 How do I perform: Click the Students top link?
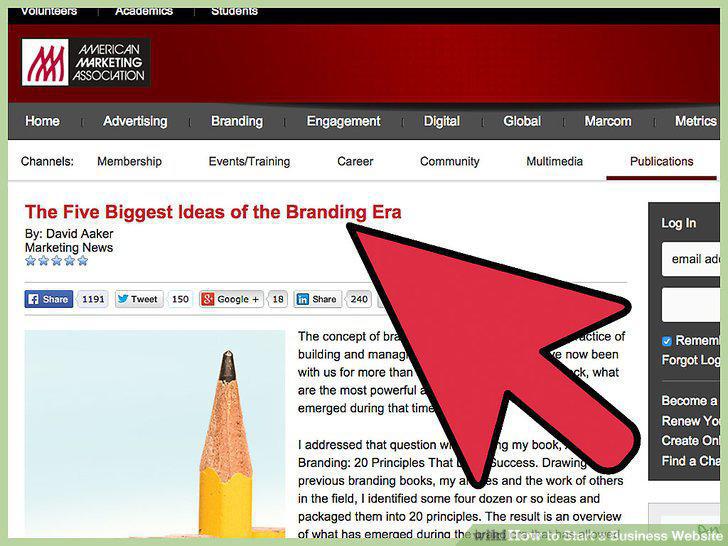click(234, 11)
